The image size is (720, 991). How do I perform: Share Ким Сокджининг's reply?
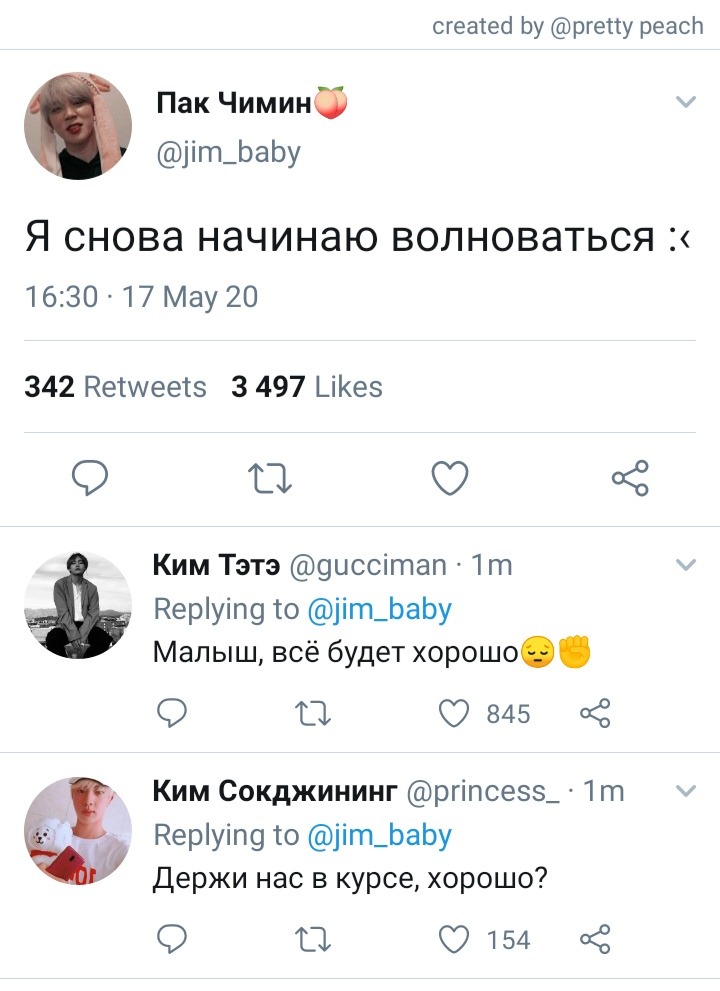595,939
